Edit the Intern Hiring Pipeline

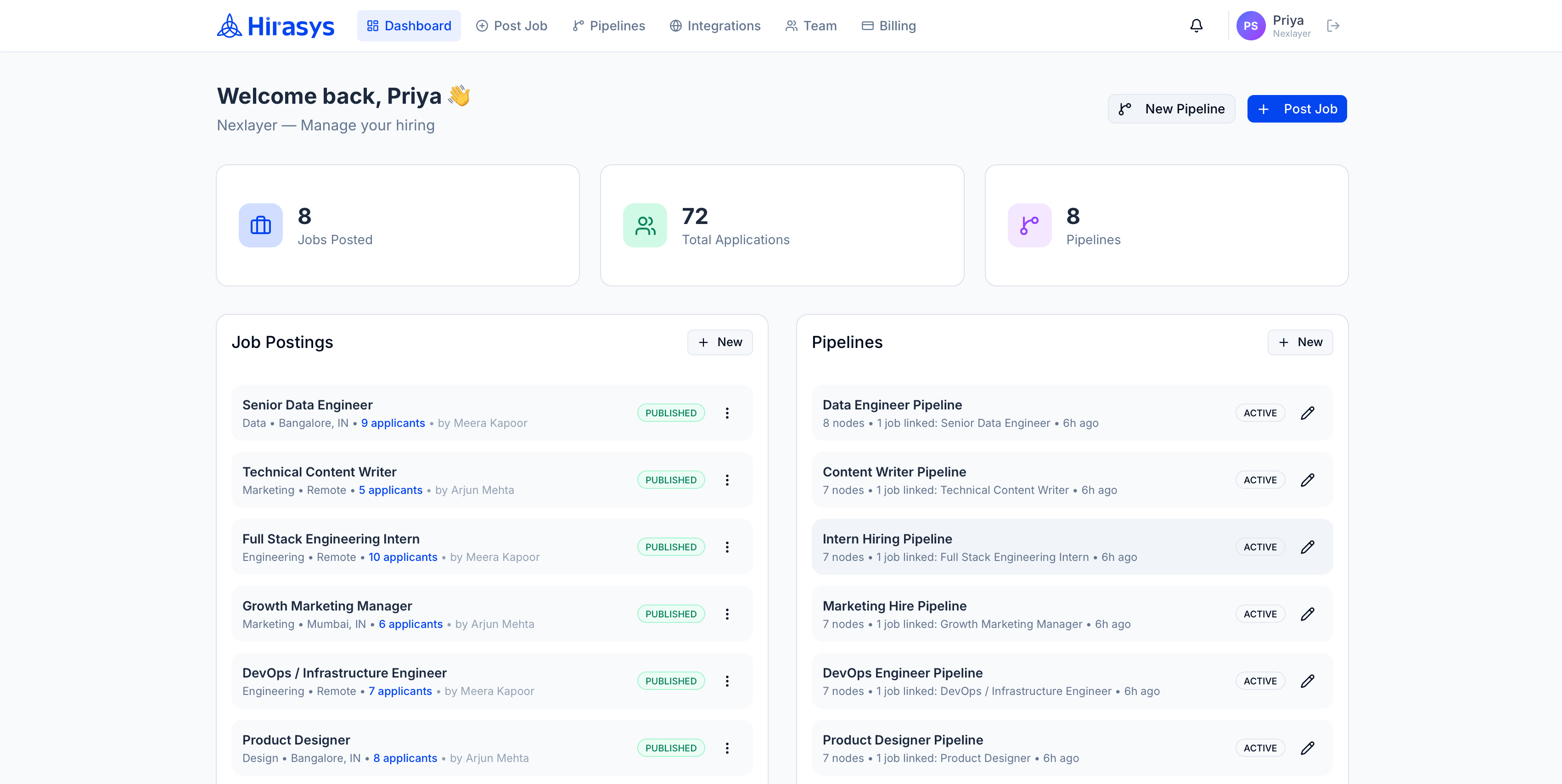(1307, 547)
